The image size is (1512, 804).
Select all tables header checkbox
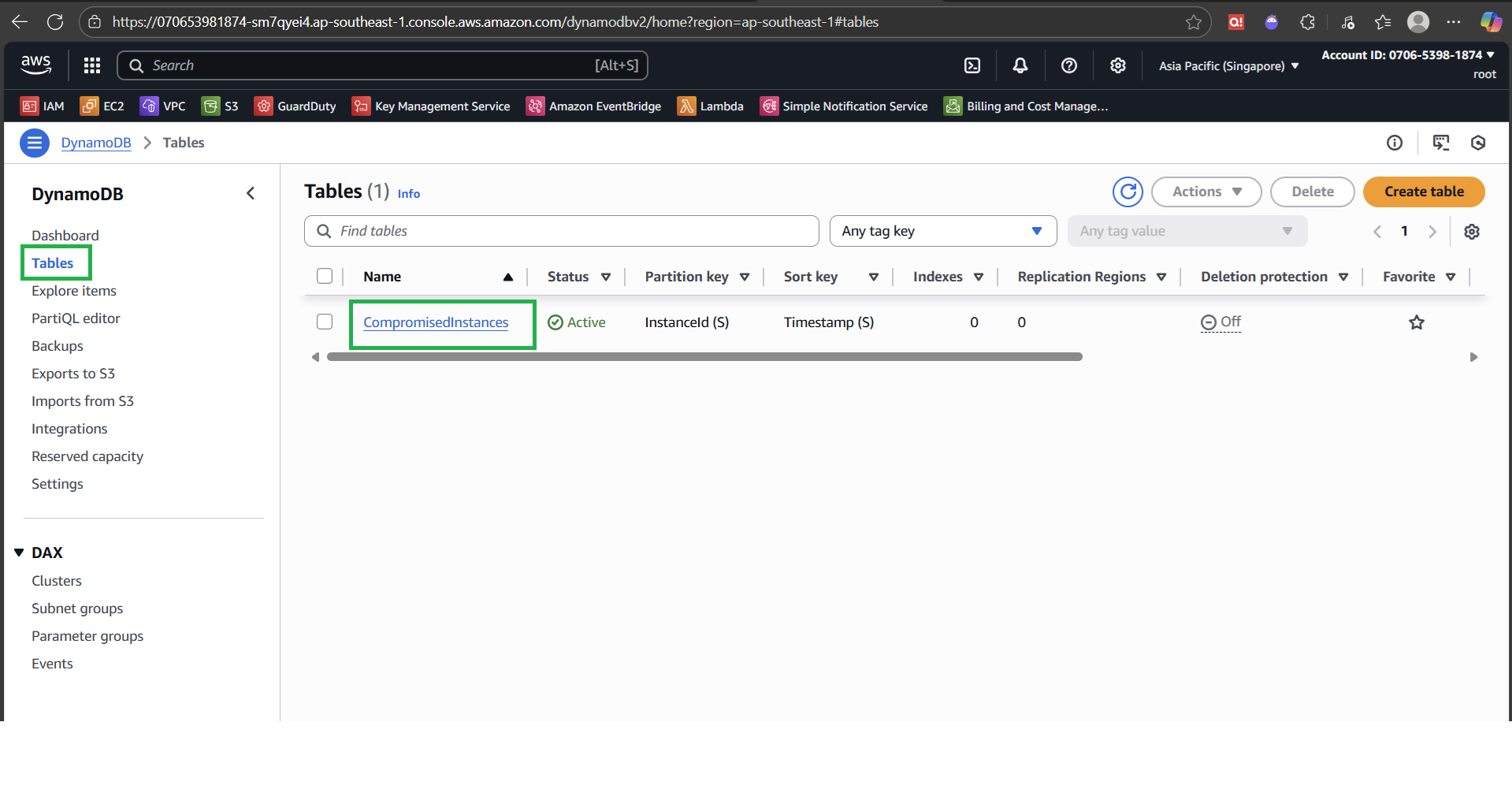point(325,276)
